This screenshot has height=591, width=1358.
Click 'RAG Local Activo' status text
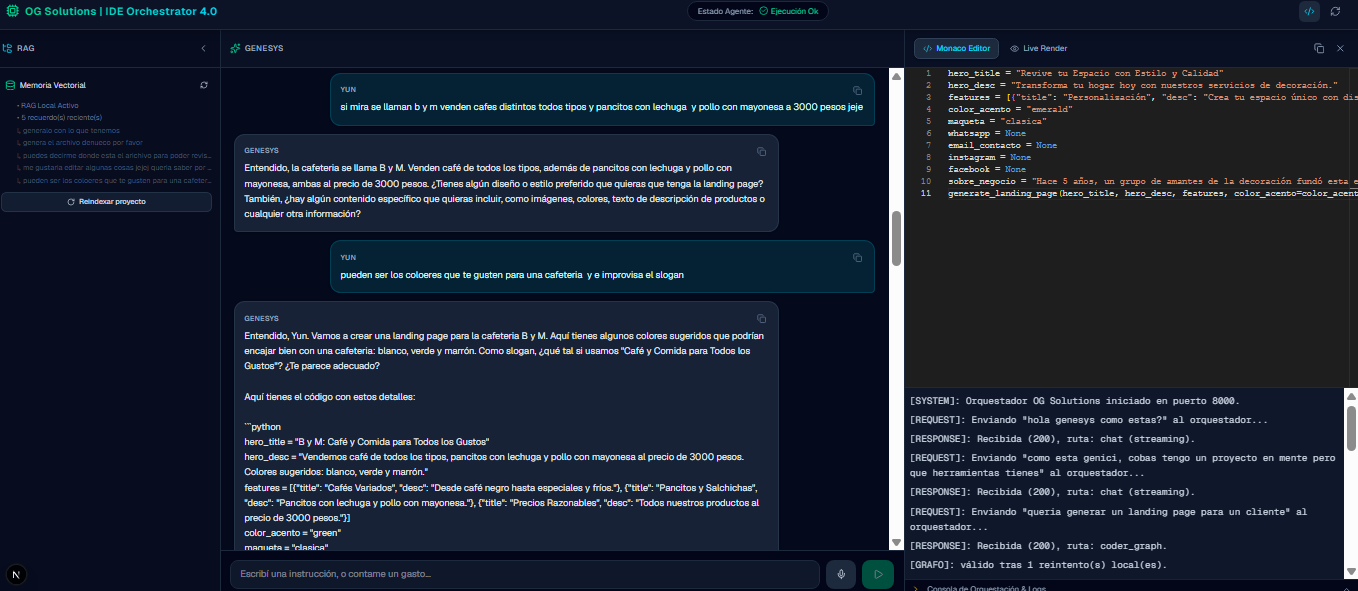(49, 105)
